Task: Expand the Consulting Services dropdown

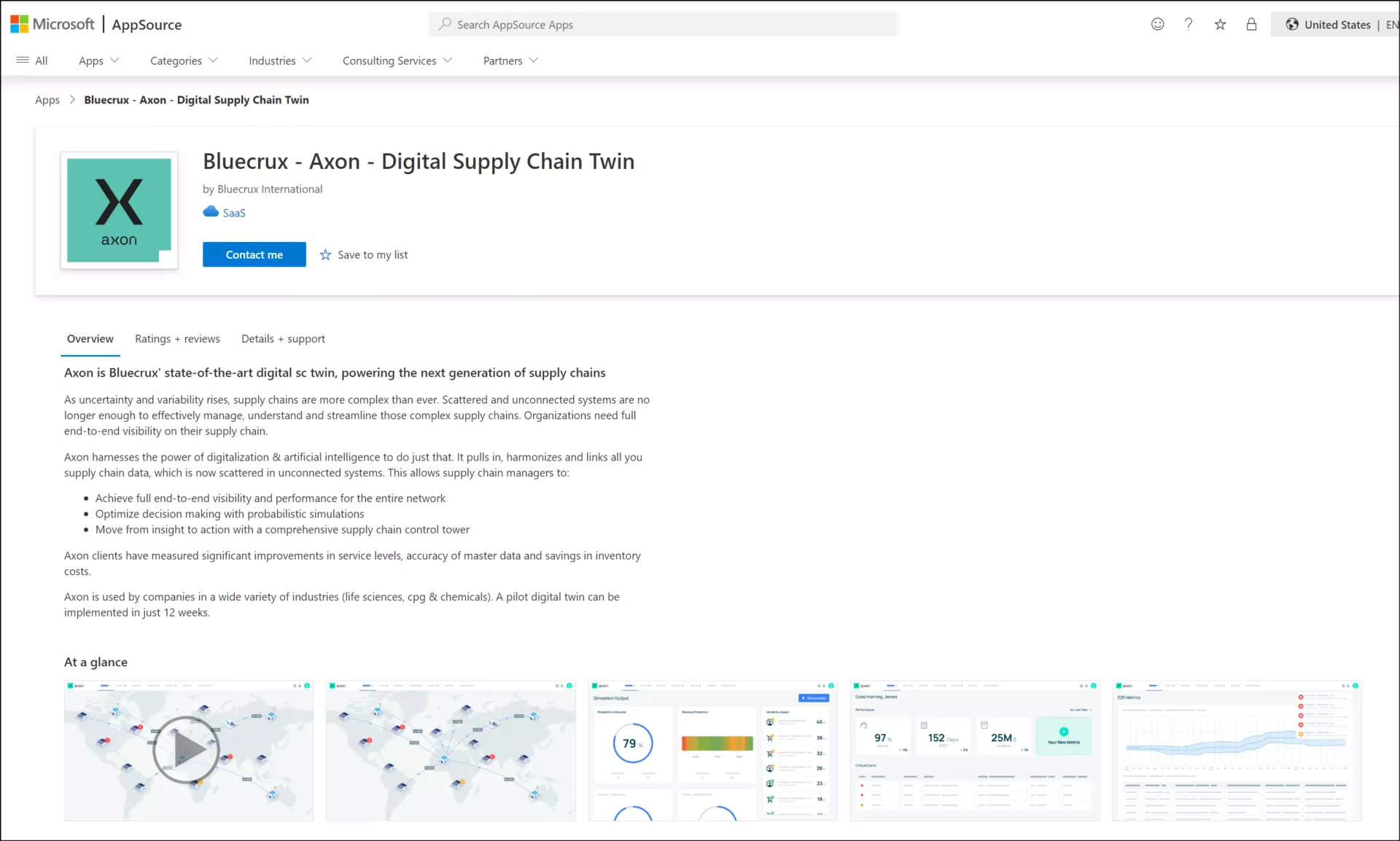Action: 397,60
